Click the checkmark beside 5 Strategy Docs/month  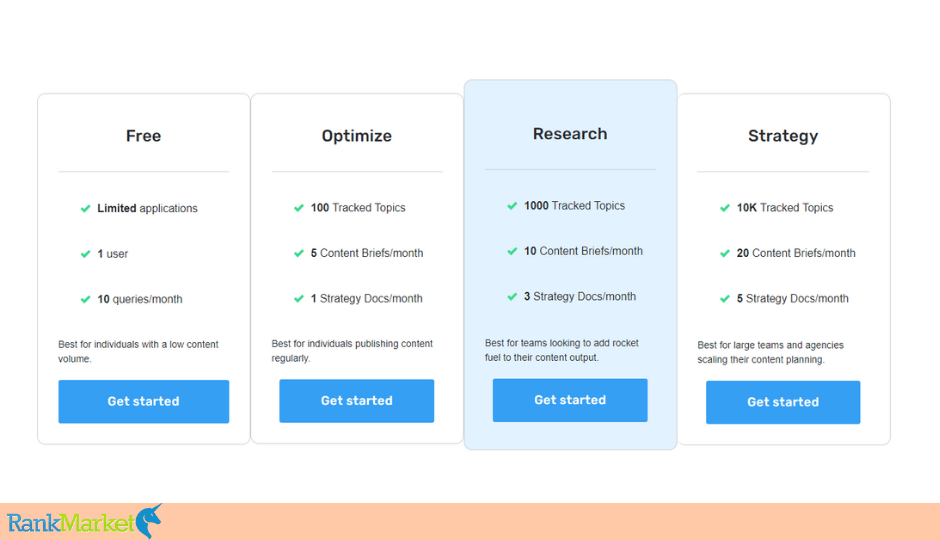coord(725,299)
